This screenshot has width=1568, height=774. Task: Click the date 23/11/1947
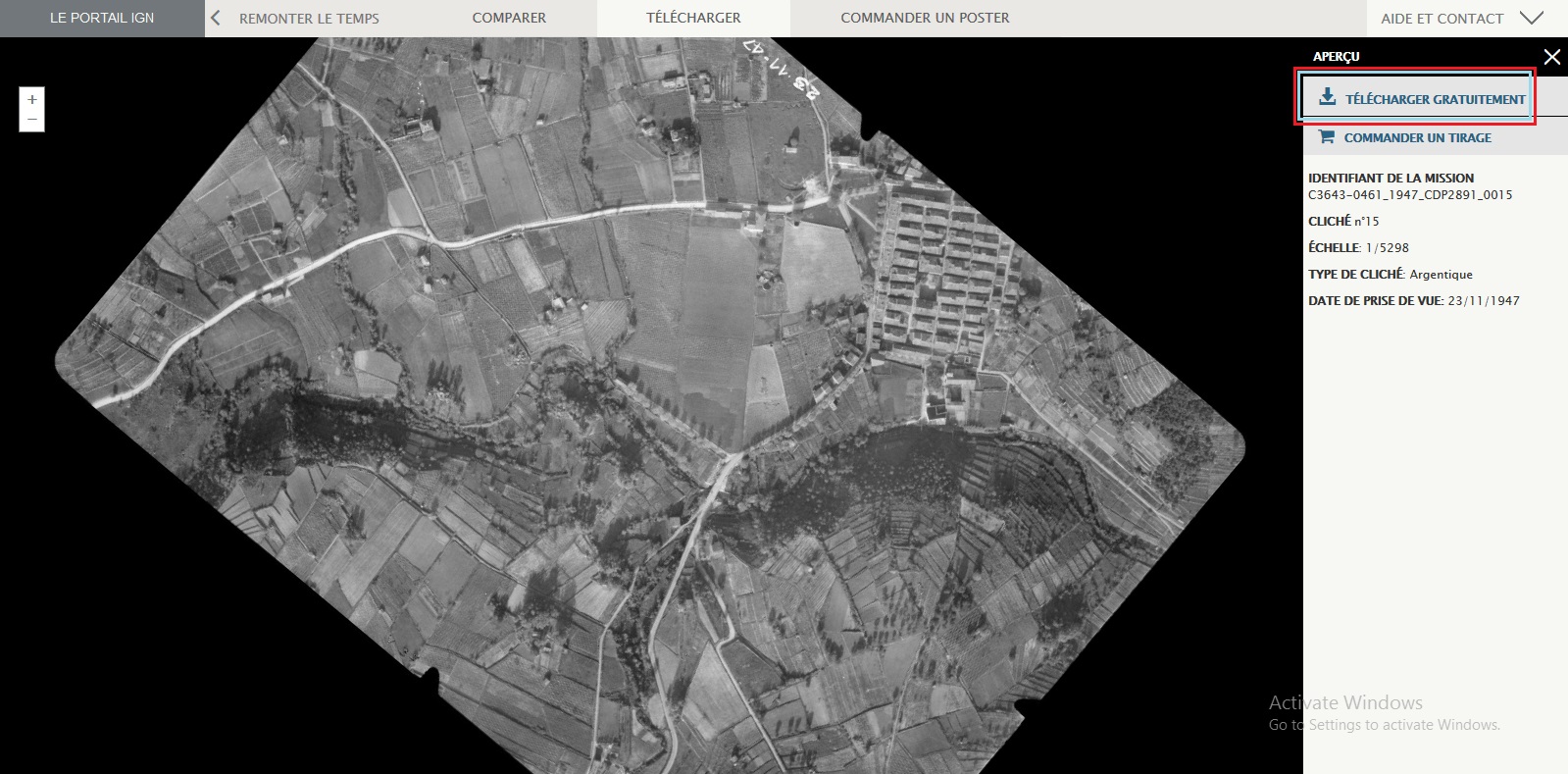(x=1484, y=300)
